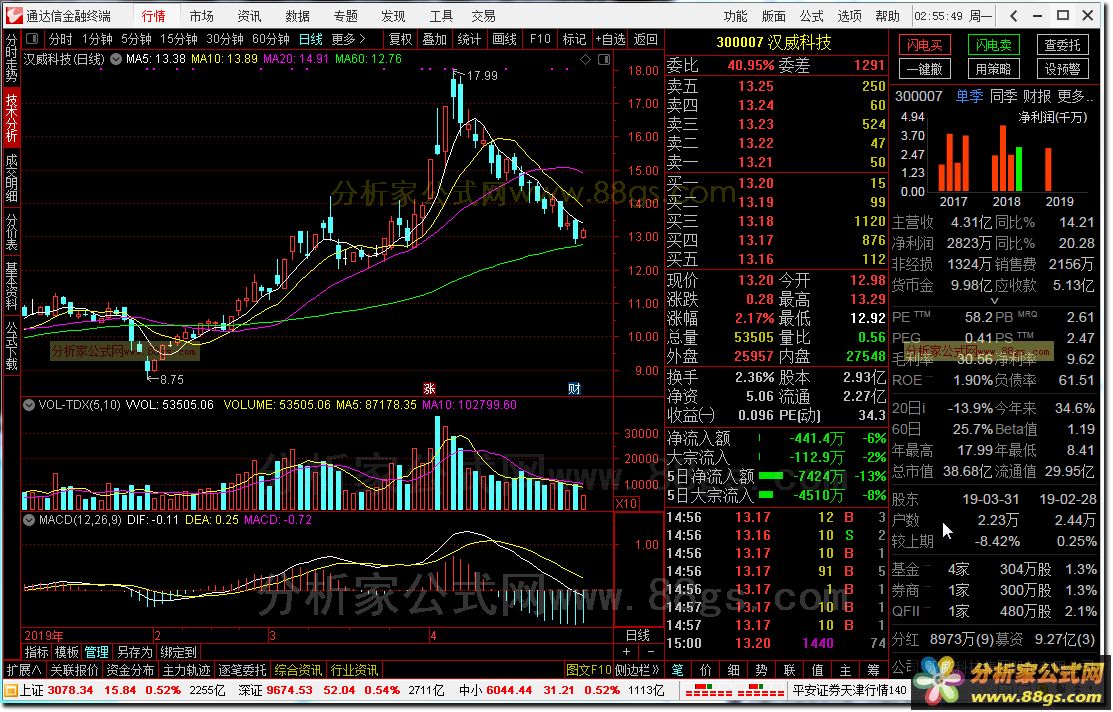Expand the finance data down arrow under 货币金
The height and width of the screenshot is (712, 1113).
point(994,302)
